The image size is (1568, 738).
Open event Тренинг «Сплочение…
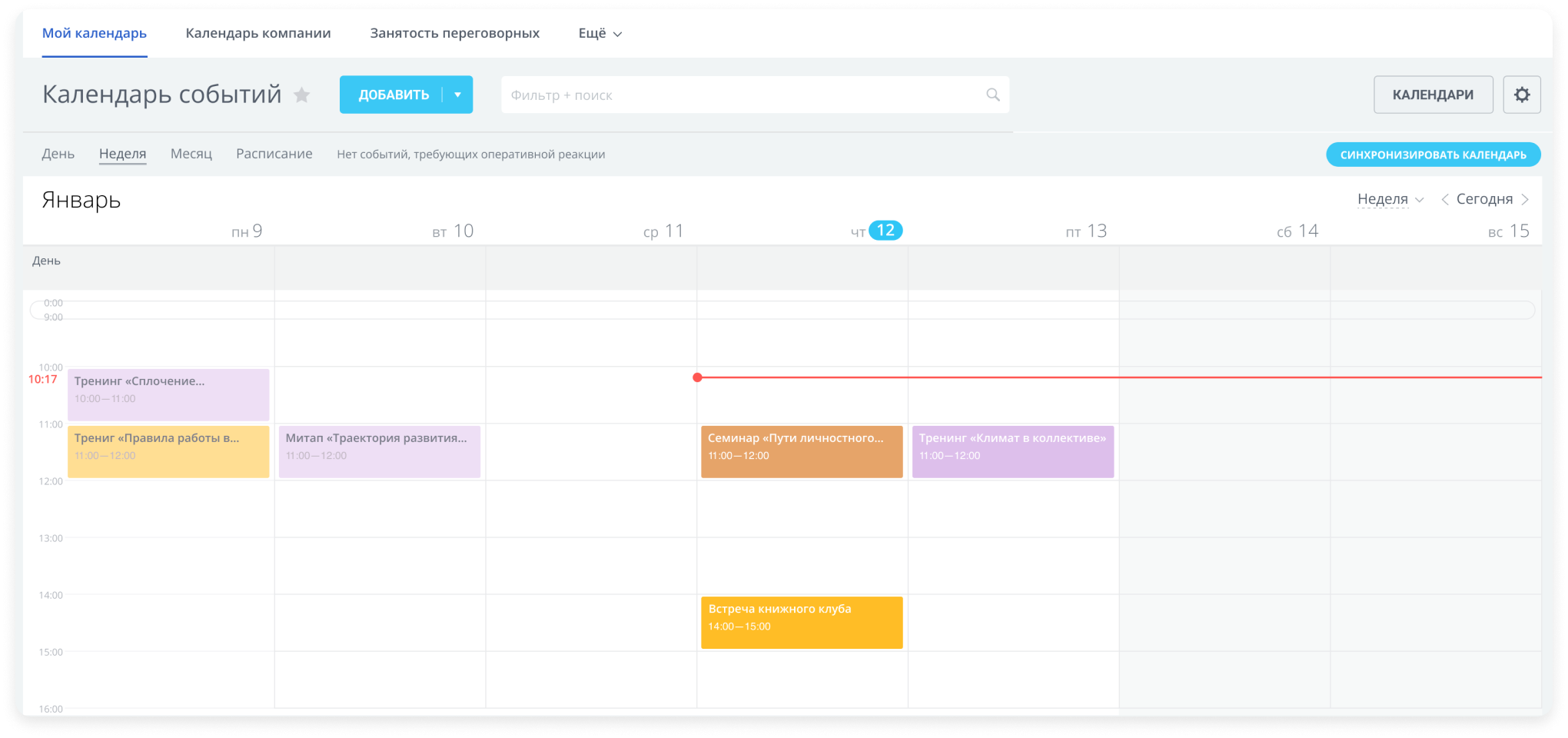click(168, 394)
